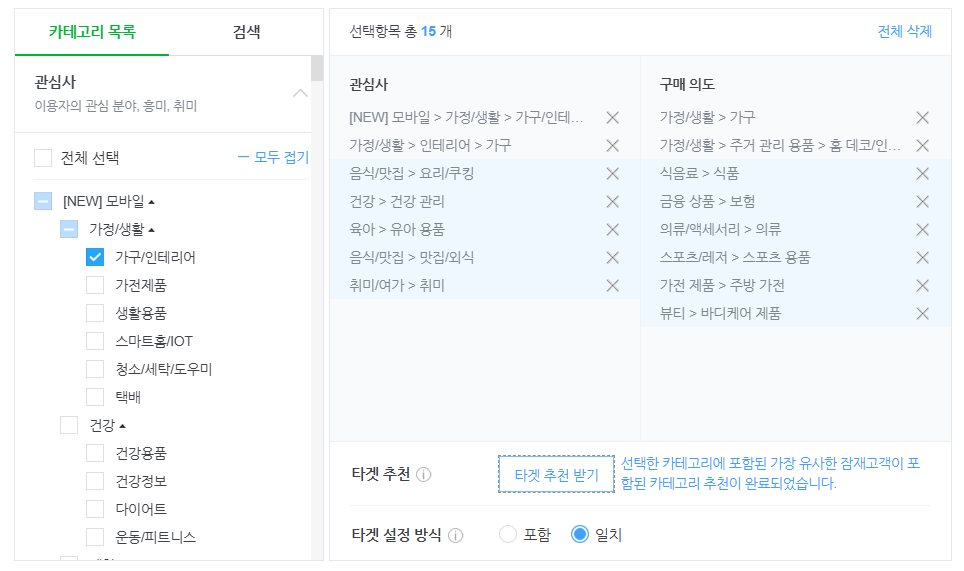Remove 가정/생활 > 인테리어 > 가구 interest item

[612, 146]
